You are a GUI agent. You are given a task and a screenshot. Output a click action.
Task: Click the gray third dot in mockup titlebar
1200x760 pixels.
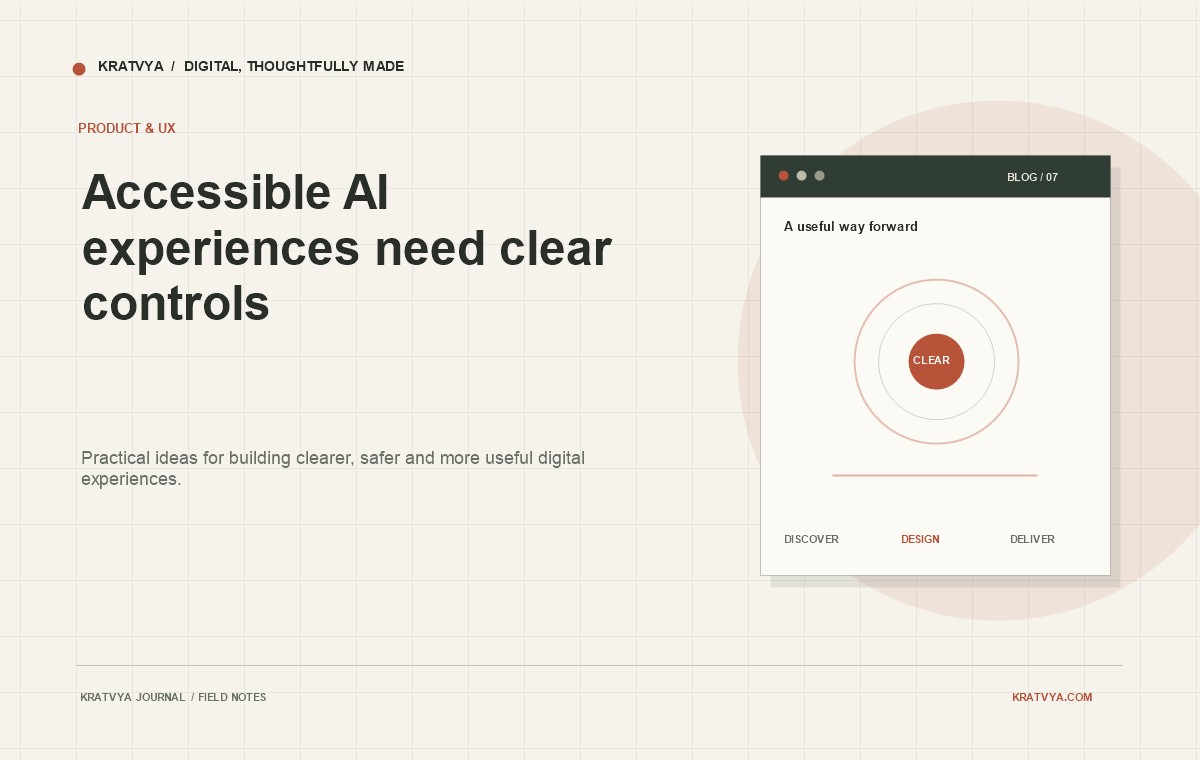point(820,176)
